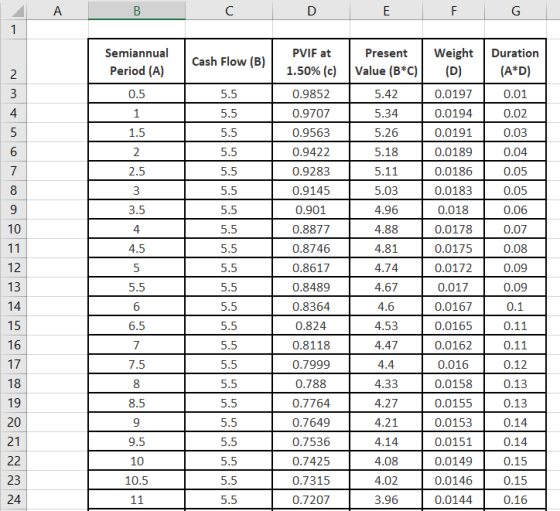The image size is (560, 511).
Task: Select weight cell 0.0144
Action: pos(453,499)
